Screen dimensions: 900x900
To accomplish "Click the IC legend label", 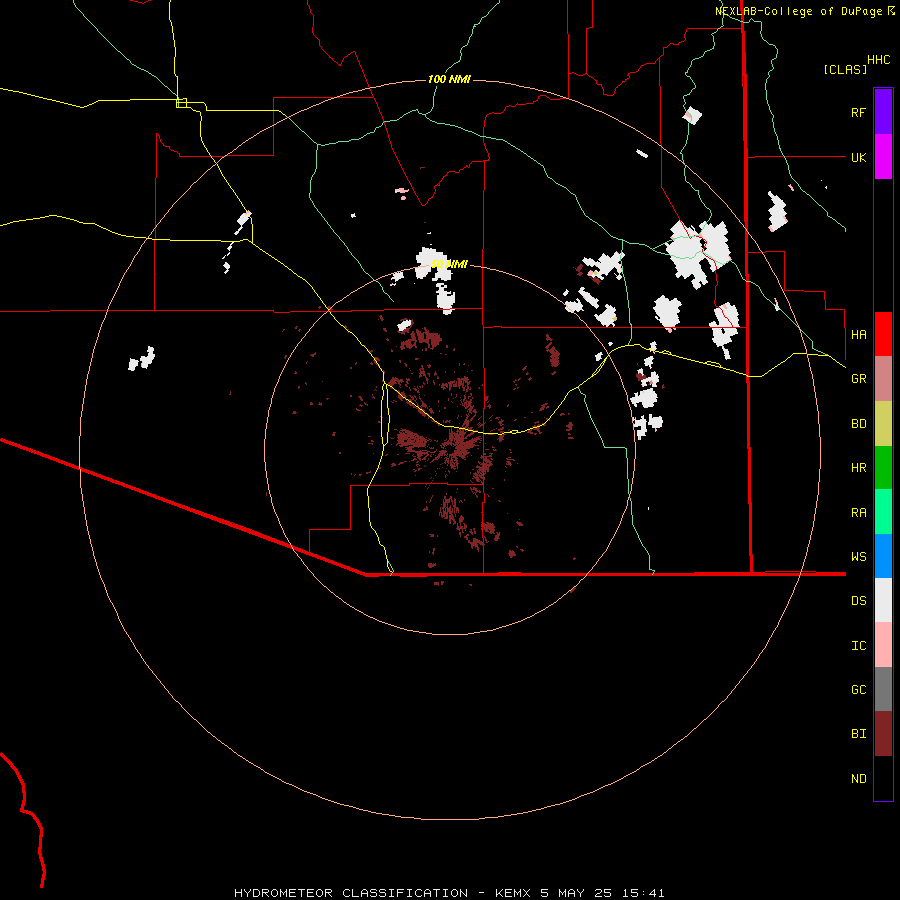I will tap(858, 646).
